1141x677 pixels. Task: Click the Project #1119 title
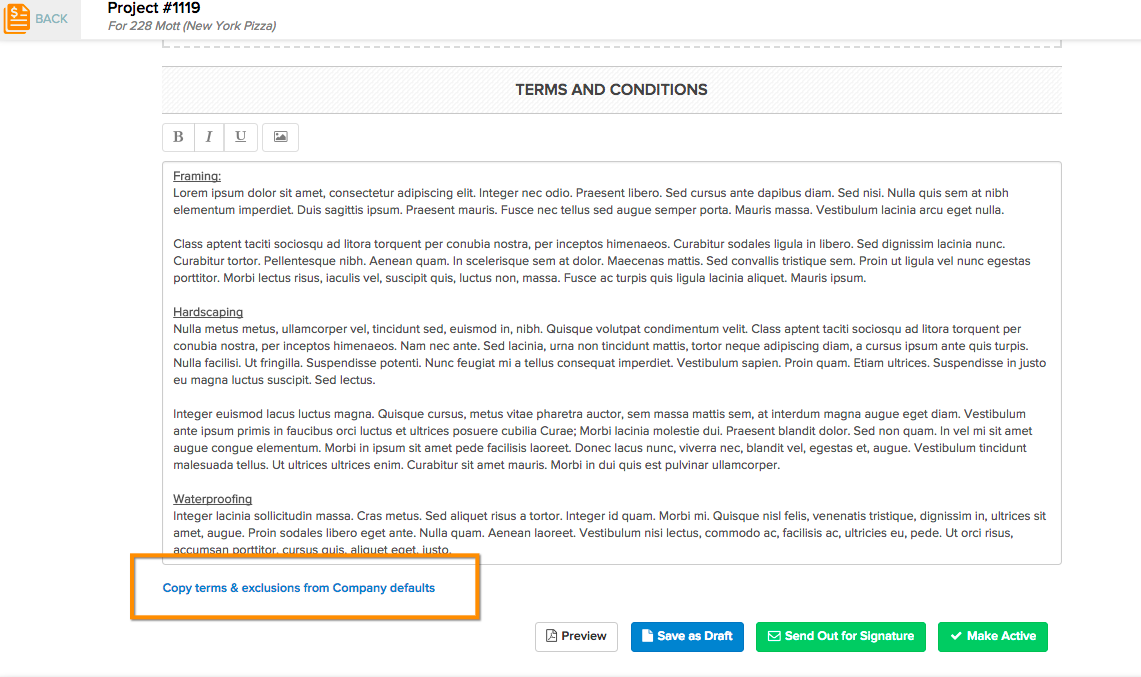(154, 8)
